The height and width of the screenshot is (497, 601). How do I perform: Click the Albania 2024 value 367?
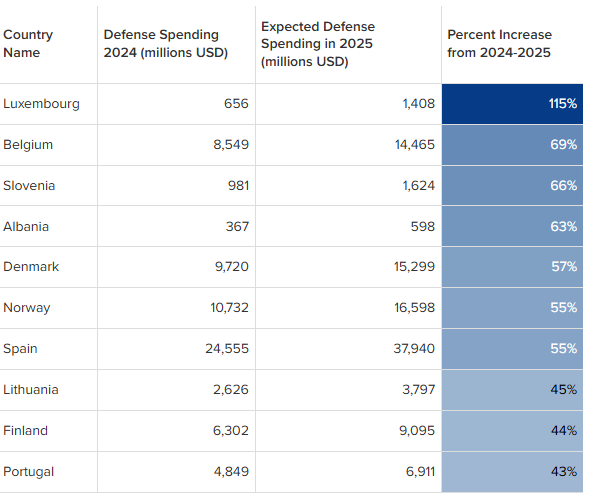point(237,226)
